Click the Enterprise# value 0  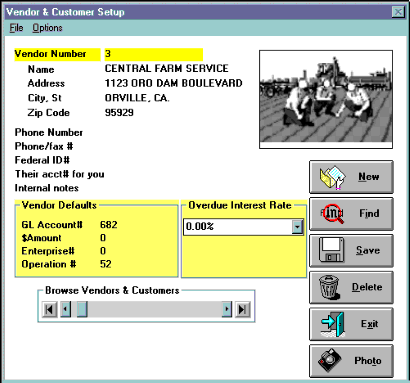(x=103, y=251)
